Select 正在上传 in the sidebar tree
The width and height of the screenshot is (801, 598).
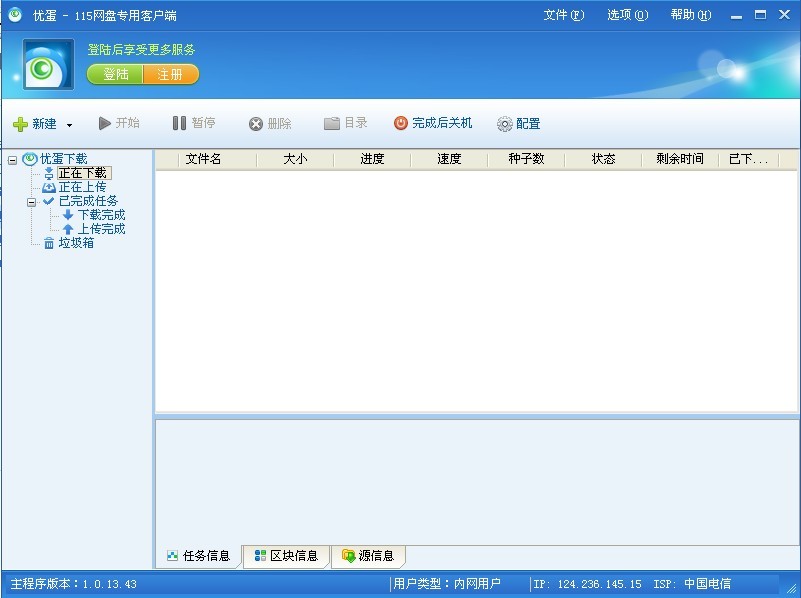81,187
